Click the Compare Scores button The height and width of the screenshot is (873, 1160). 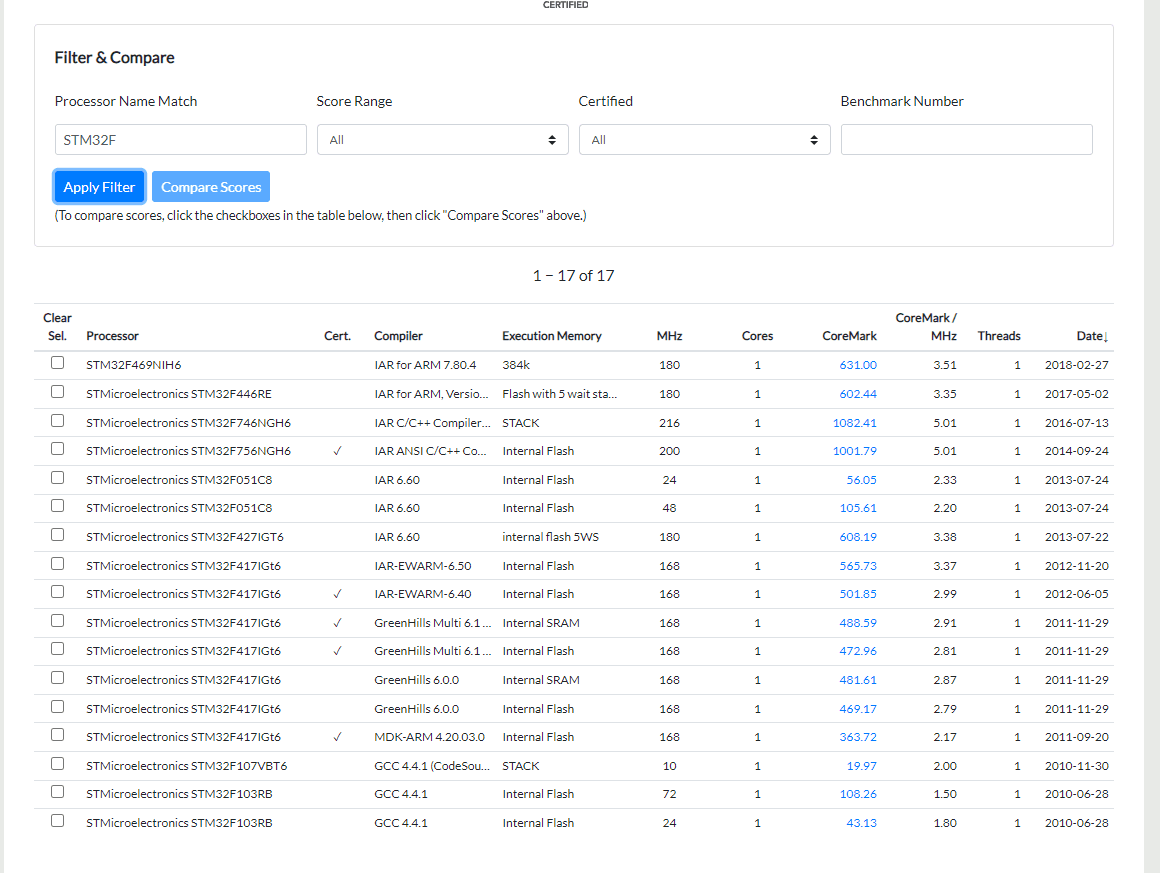point(211,186)
